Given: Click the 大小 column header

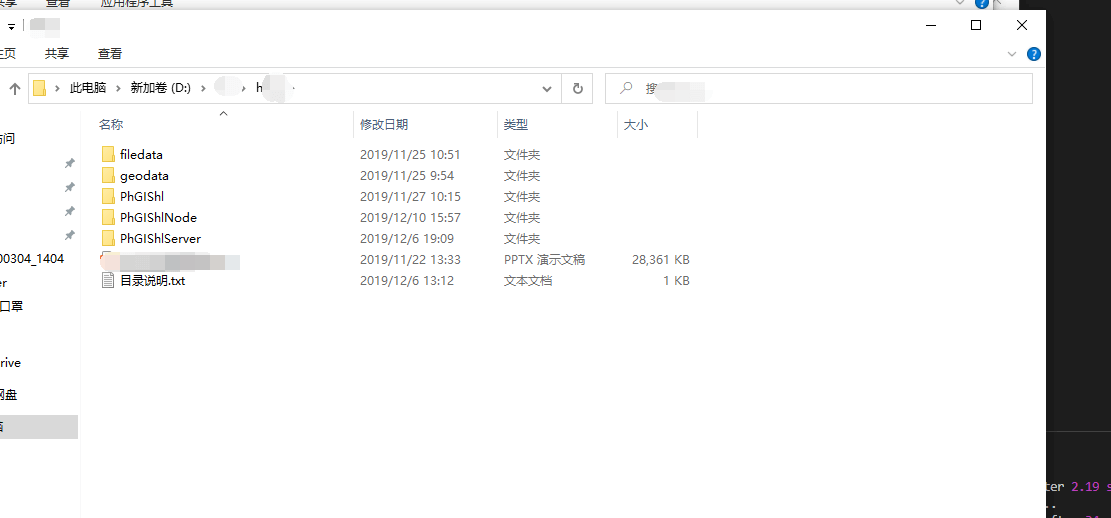Looking at the screenshot, I should pyautogui.click(x=636, y=125).
